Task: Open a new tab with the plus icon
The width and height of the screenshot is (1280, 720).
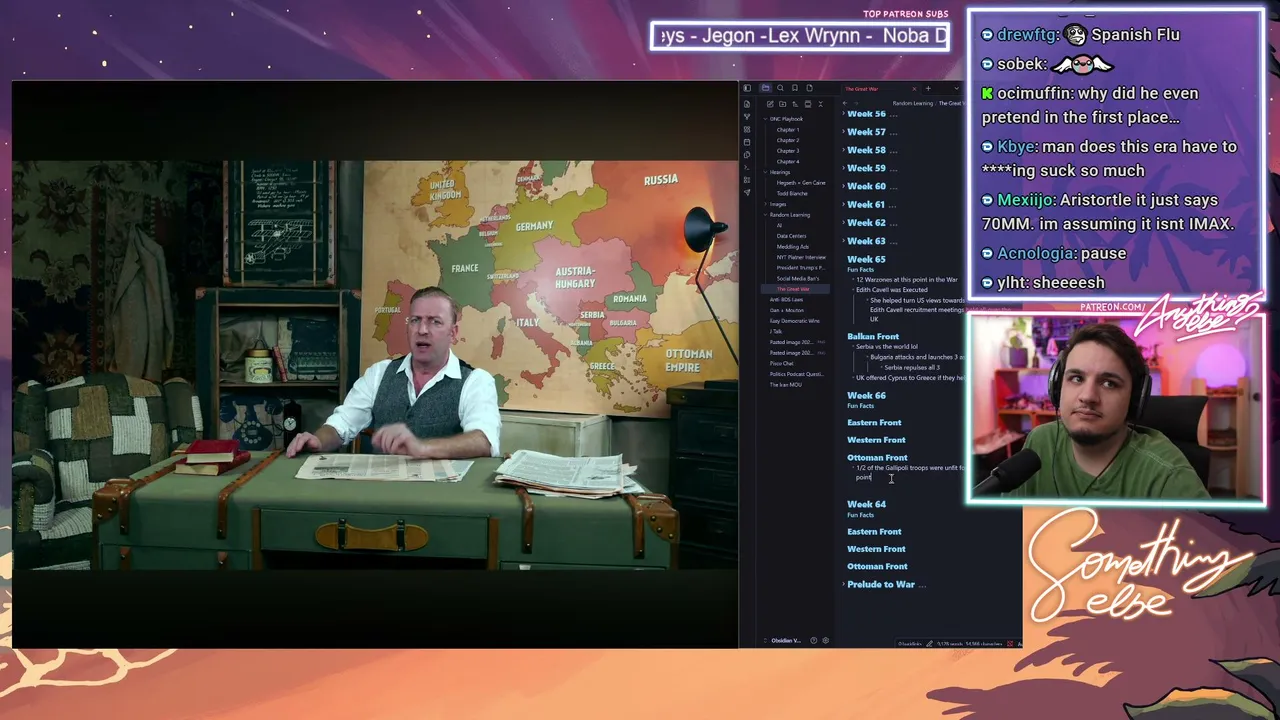Action: click(928, 88)
